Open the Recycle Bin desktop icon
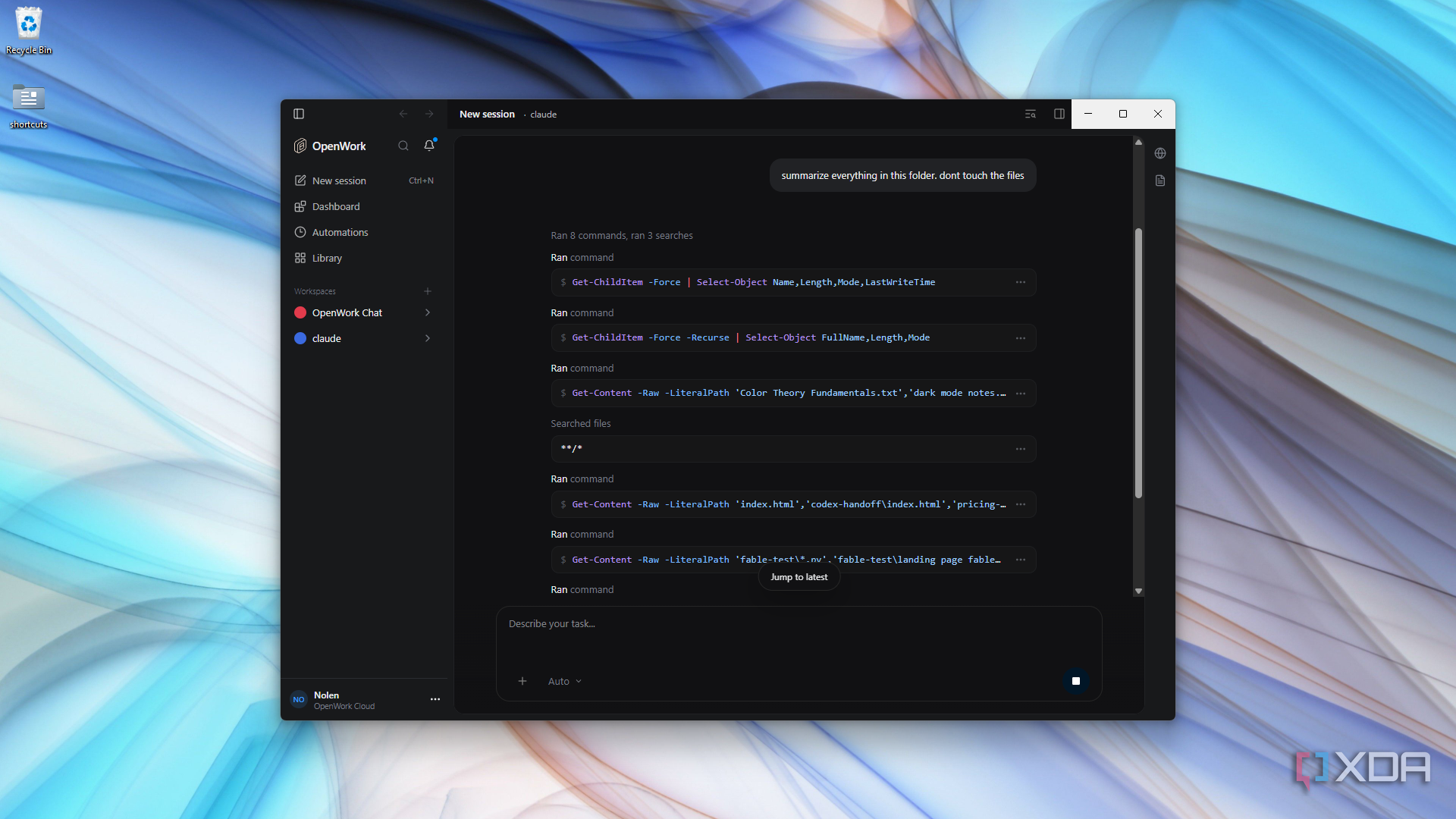1456x819 pixels. click(29, 31)
